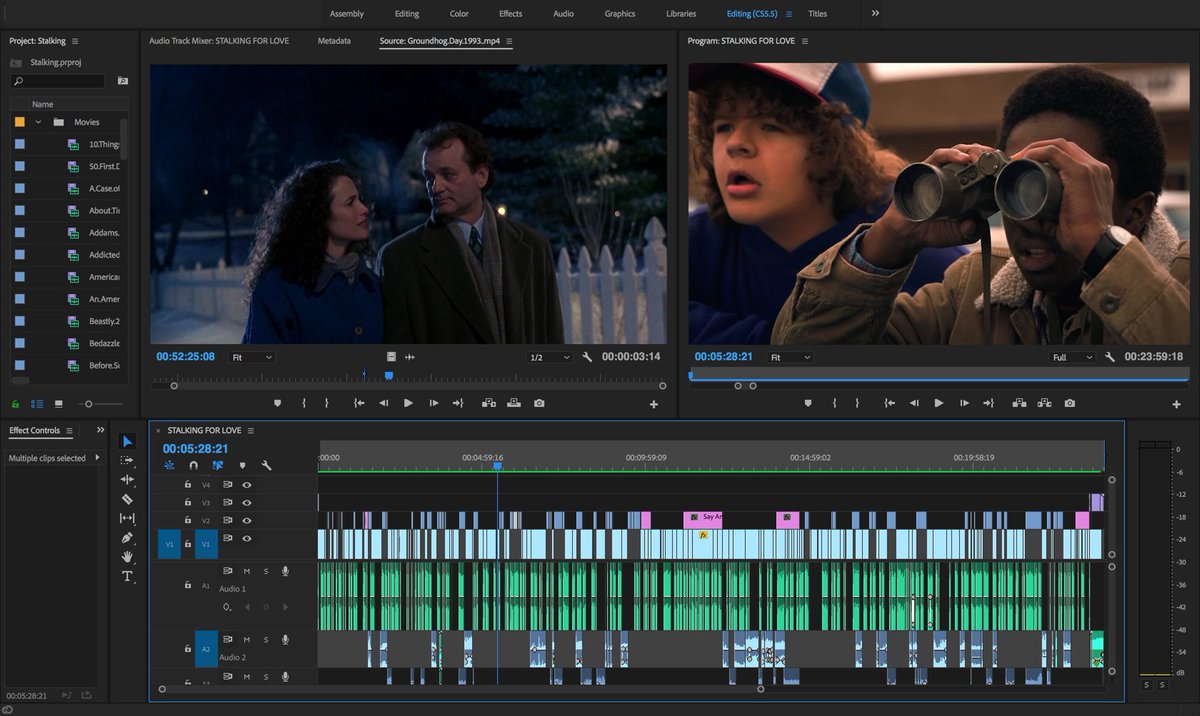Switch to Assembly workspace

coord(347,14)
